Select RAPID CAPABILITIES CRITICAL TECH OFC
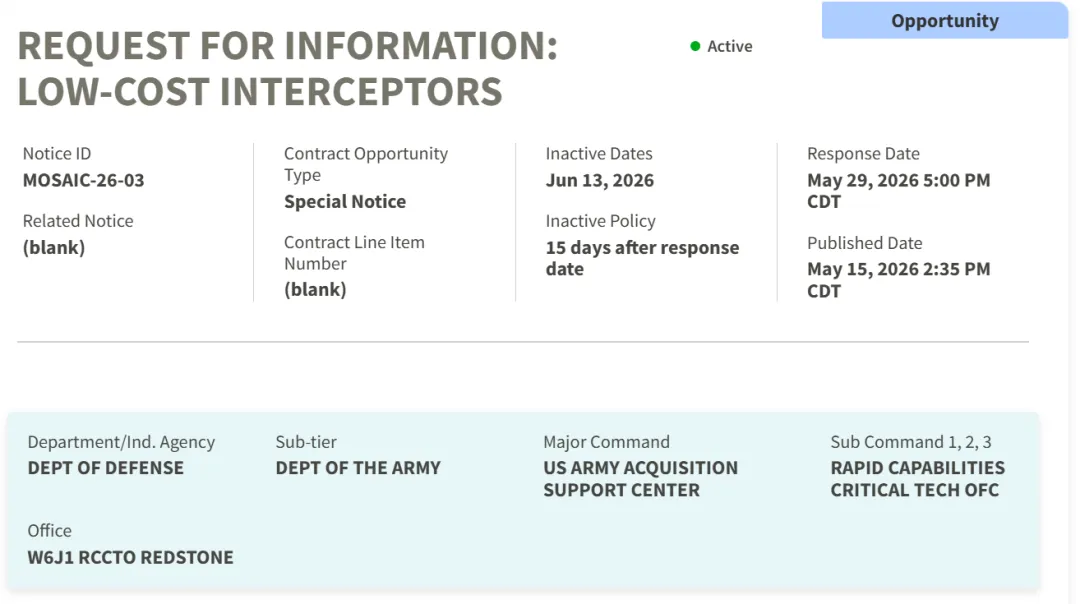The width and height of the screenshot is (1080, 604). 917,479
